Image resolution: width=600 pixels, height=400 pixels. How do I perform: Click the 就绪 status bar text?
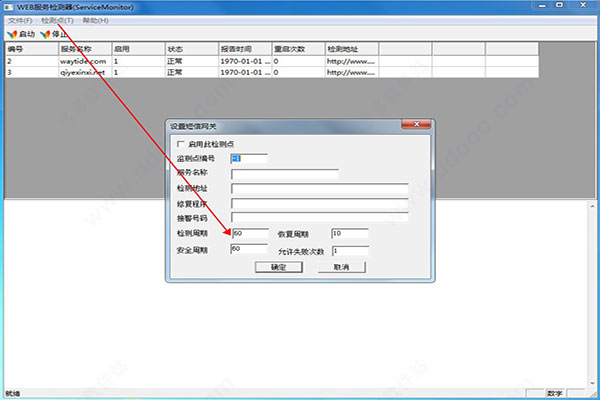13,393
